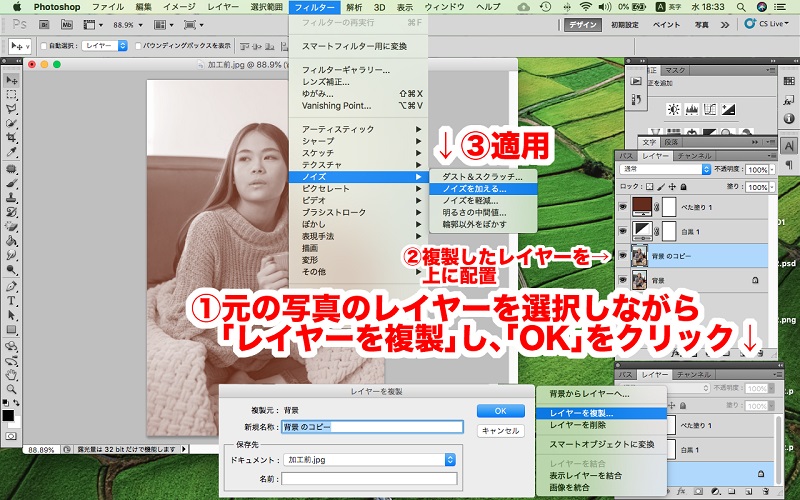Viewport: 800px width, 500px height.
Task: Hide the 白黒 1 layer
Action: click(x=622, y=231)
